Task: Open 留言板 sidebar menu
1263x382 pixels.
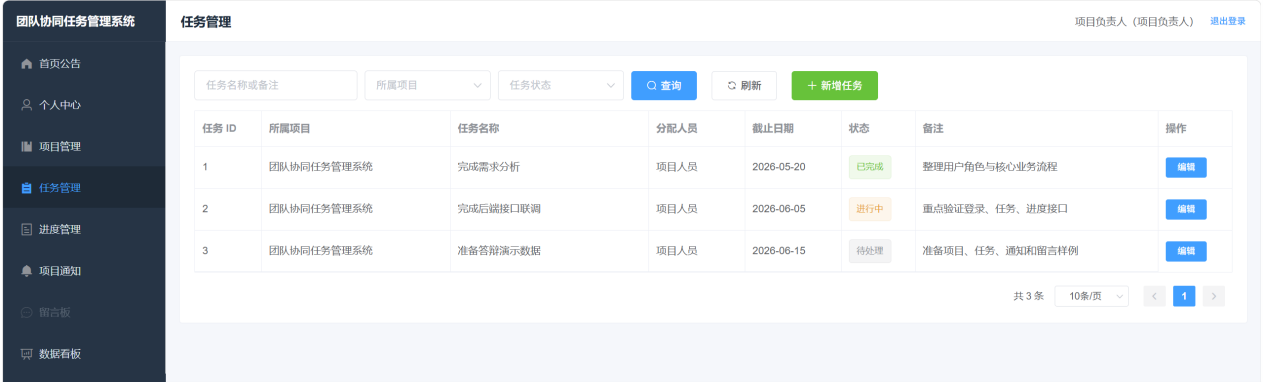Action: 83,313
